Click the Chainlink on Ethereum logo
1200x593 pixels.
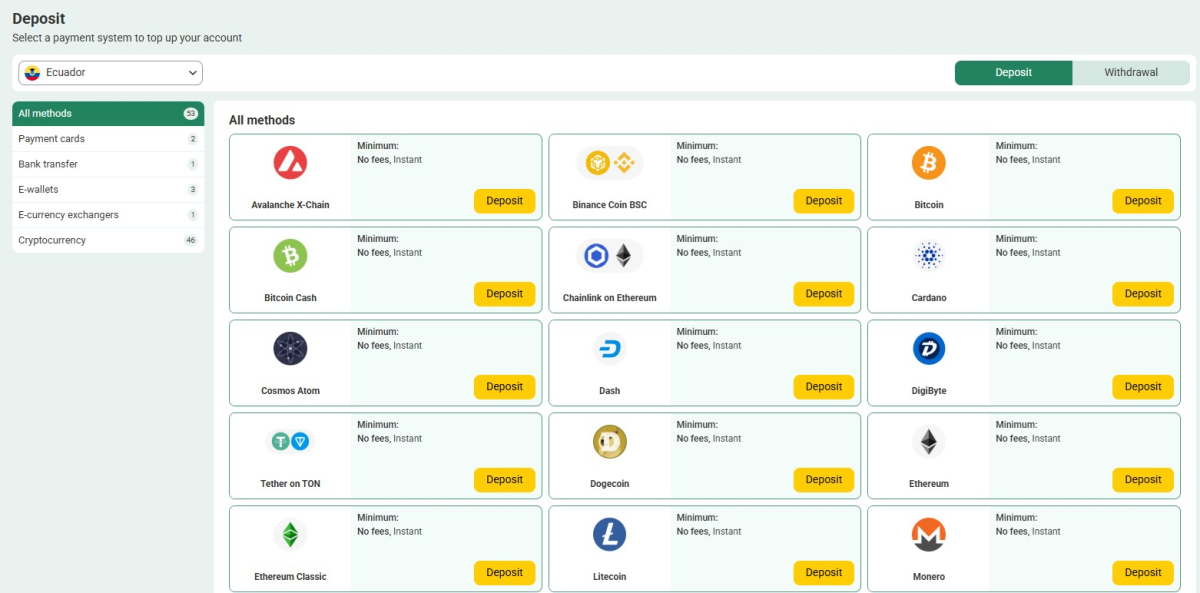(x=610, y=256)
